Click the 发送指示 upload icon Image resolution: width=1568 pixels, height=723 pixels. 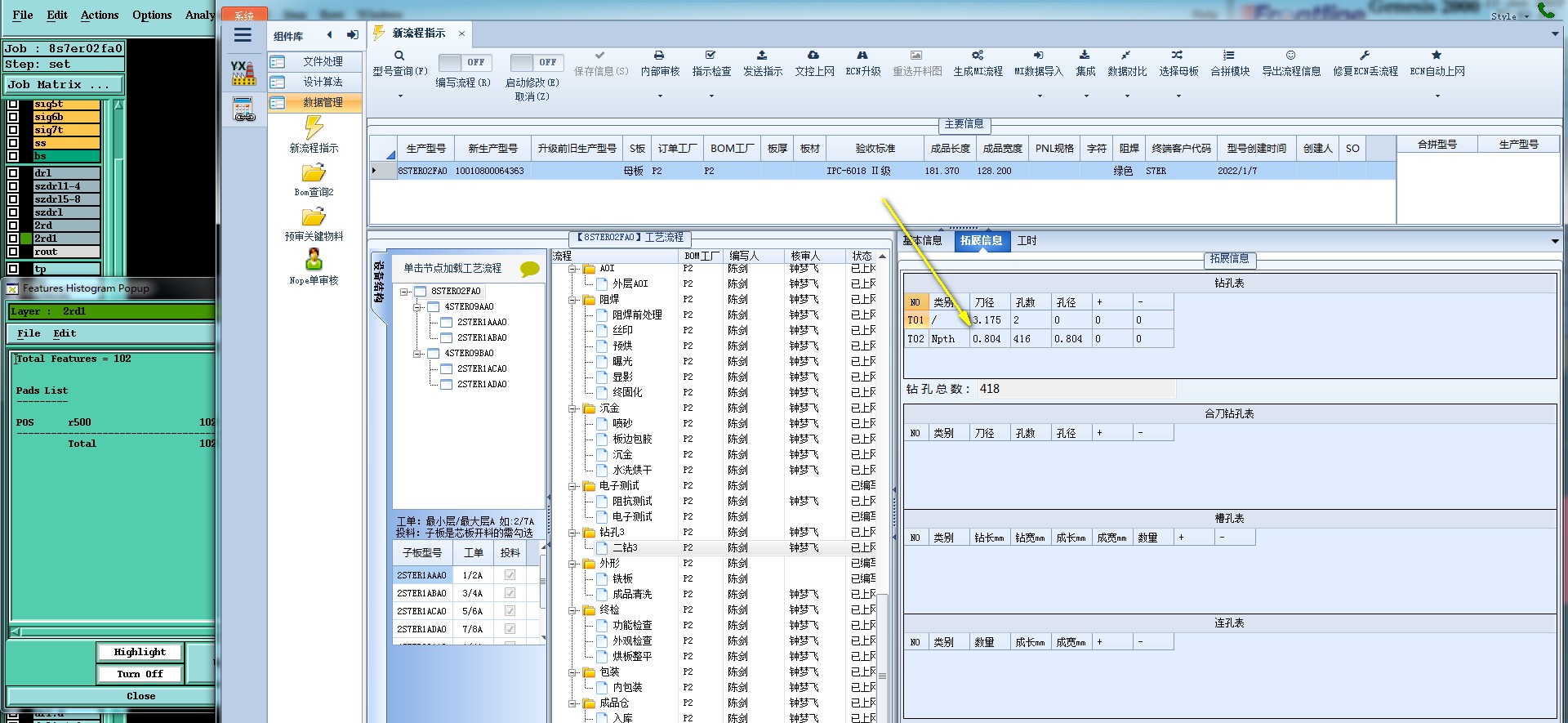pos(762,56)
